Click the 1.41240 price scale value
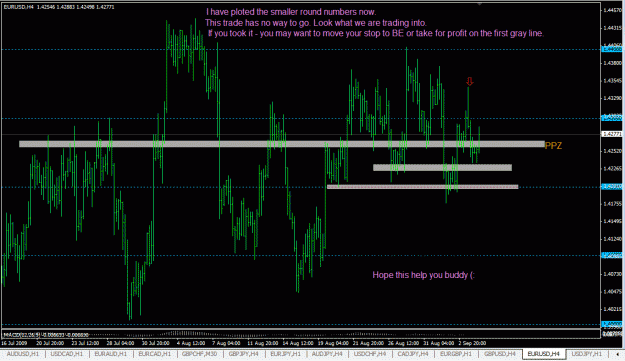 coord(613,239)
